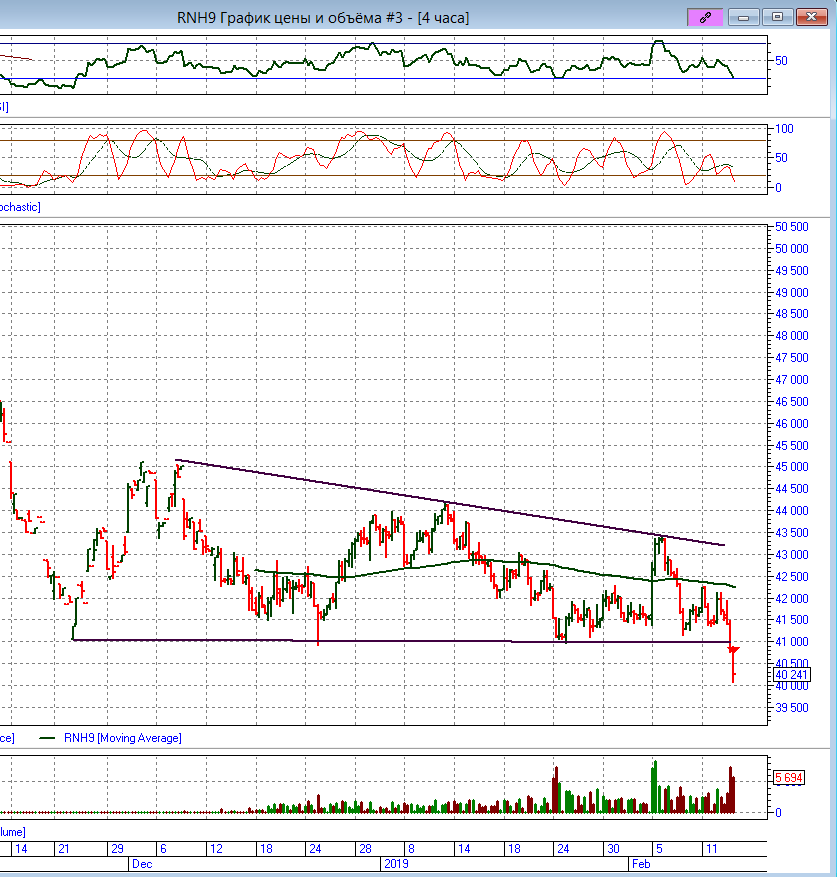Click the red down arrow marker on chart

(x=734, y=652)
